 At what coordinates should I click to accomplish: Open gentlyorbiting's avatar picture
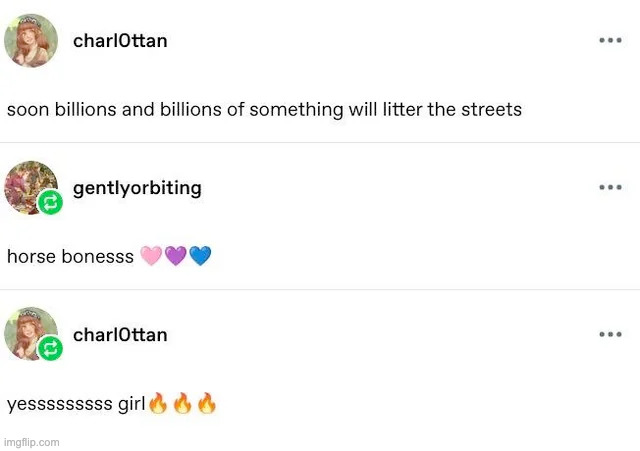click(x=28, y=184)
